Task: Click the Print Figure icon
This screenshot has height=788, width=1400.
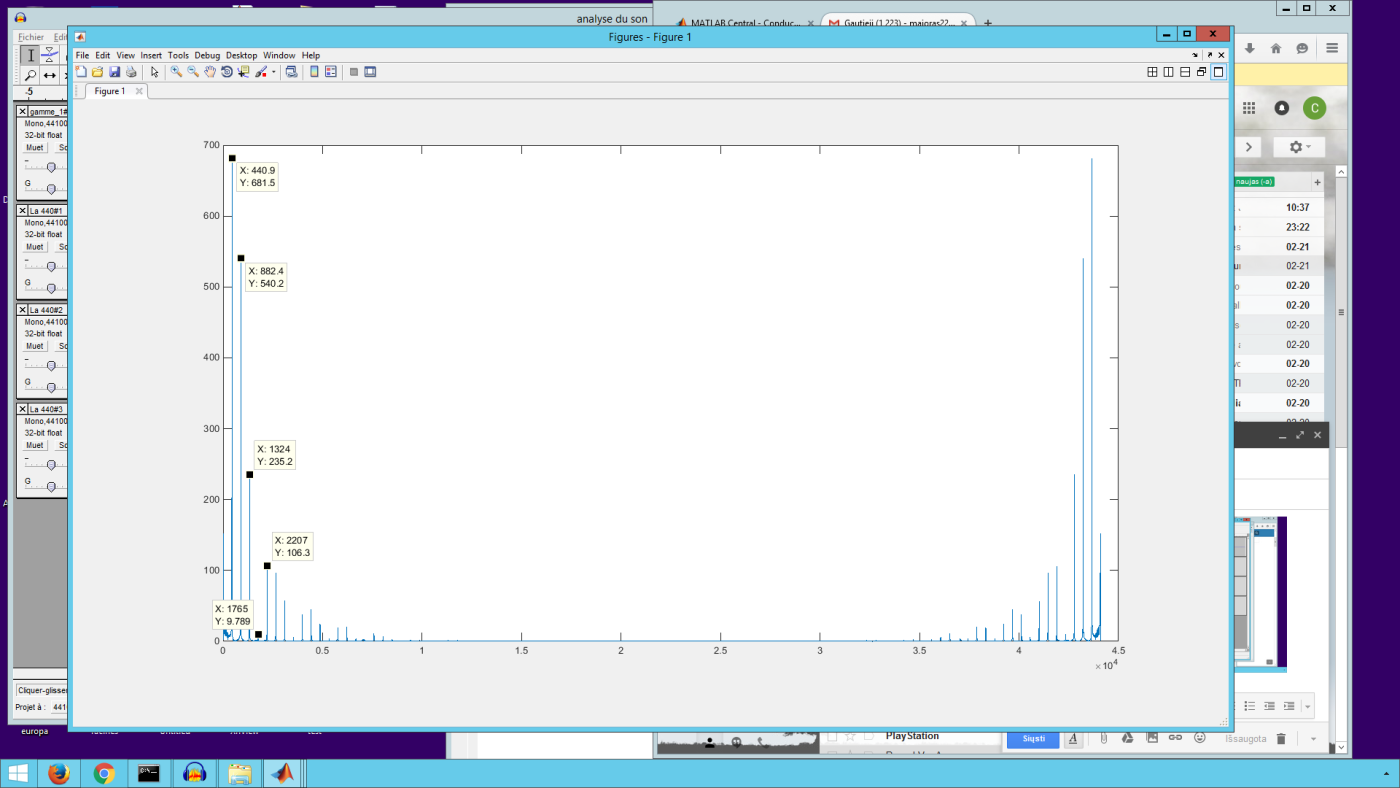Action: point(131,72)
